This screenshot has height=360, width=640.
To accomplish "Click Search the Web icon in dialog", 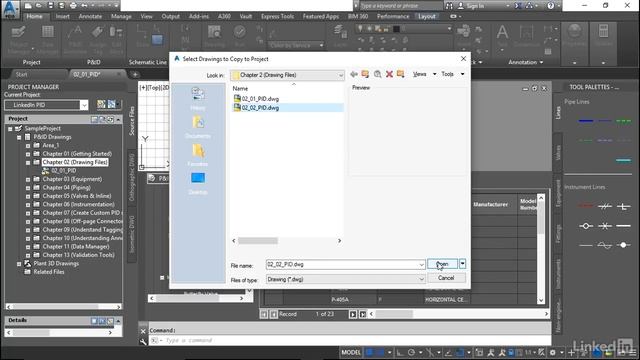I will [378, 74].
